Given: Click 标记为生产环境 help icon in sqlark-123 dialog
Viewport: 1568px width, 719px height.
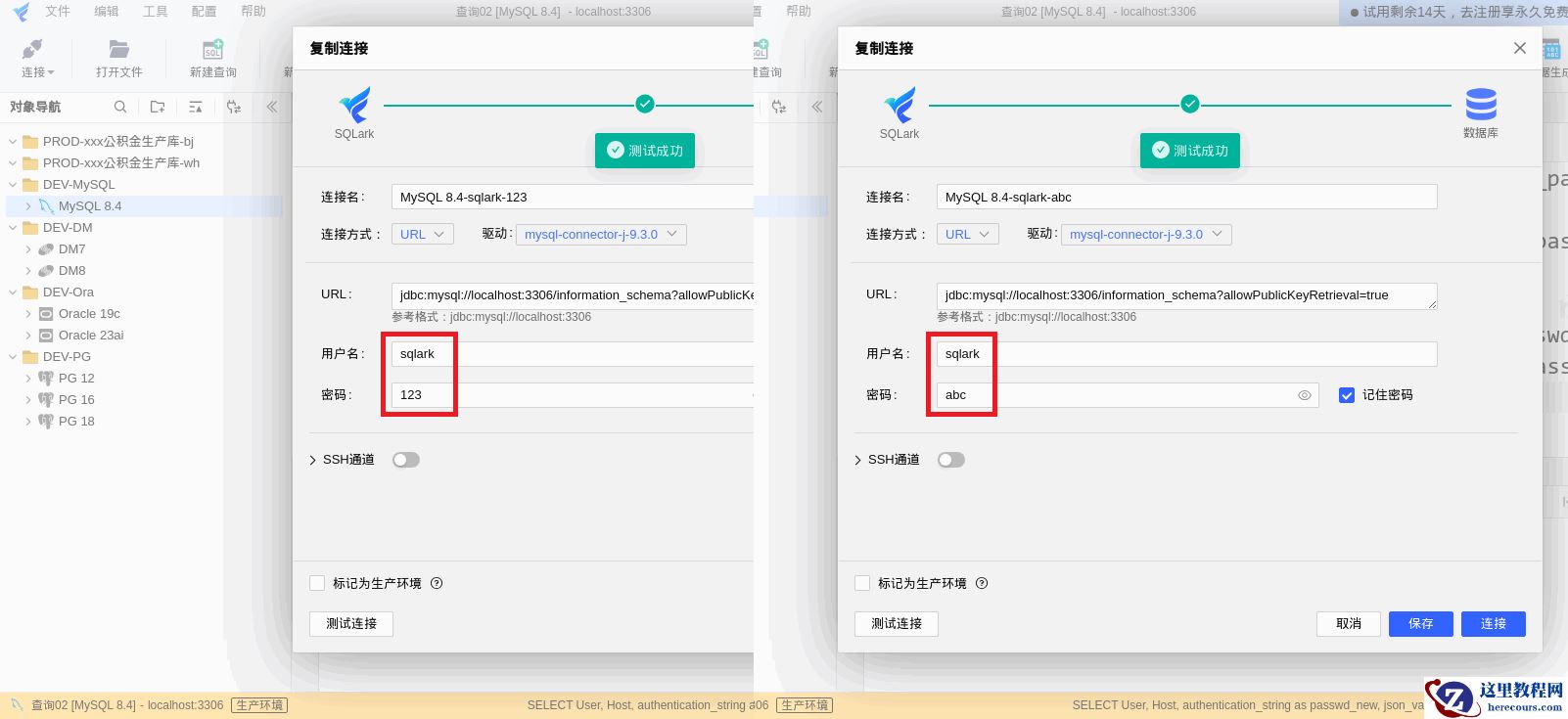Looking at the screenshot, I should click(x=437, y=583).
